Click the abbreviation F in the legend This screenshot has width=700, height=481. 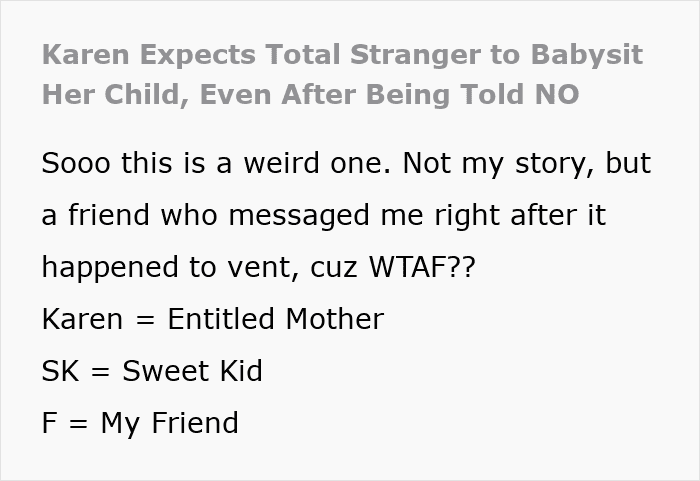point(49,422)
